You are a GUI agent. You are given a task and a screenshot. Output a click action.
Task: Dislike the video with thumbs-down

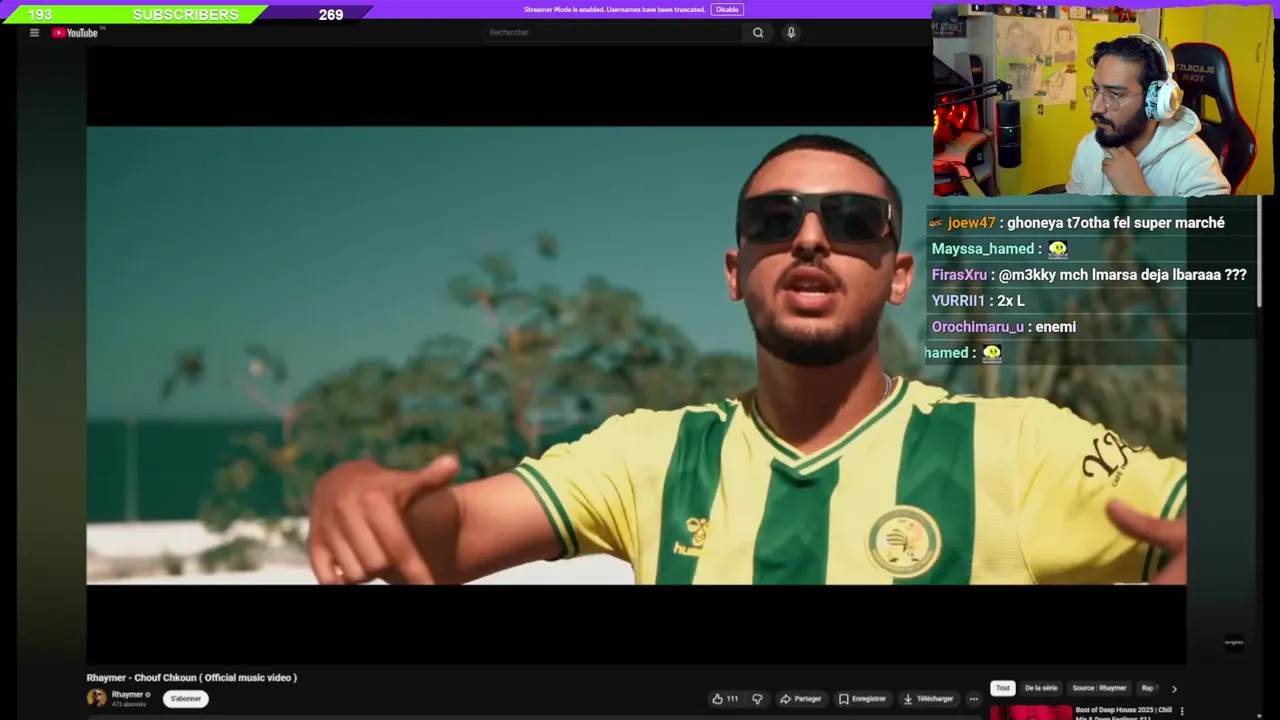point(757,699)
